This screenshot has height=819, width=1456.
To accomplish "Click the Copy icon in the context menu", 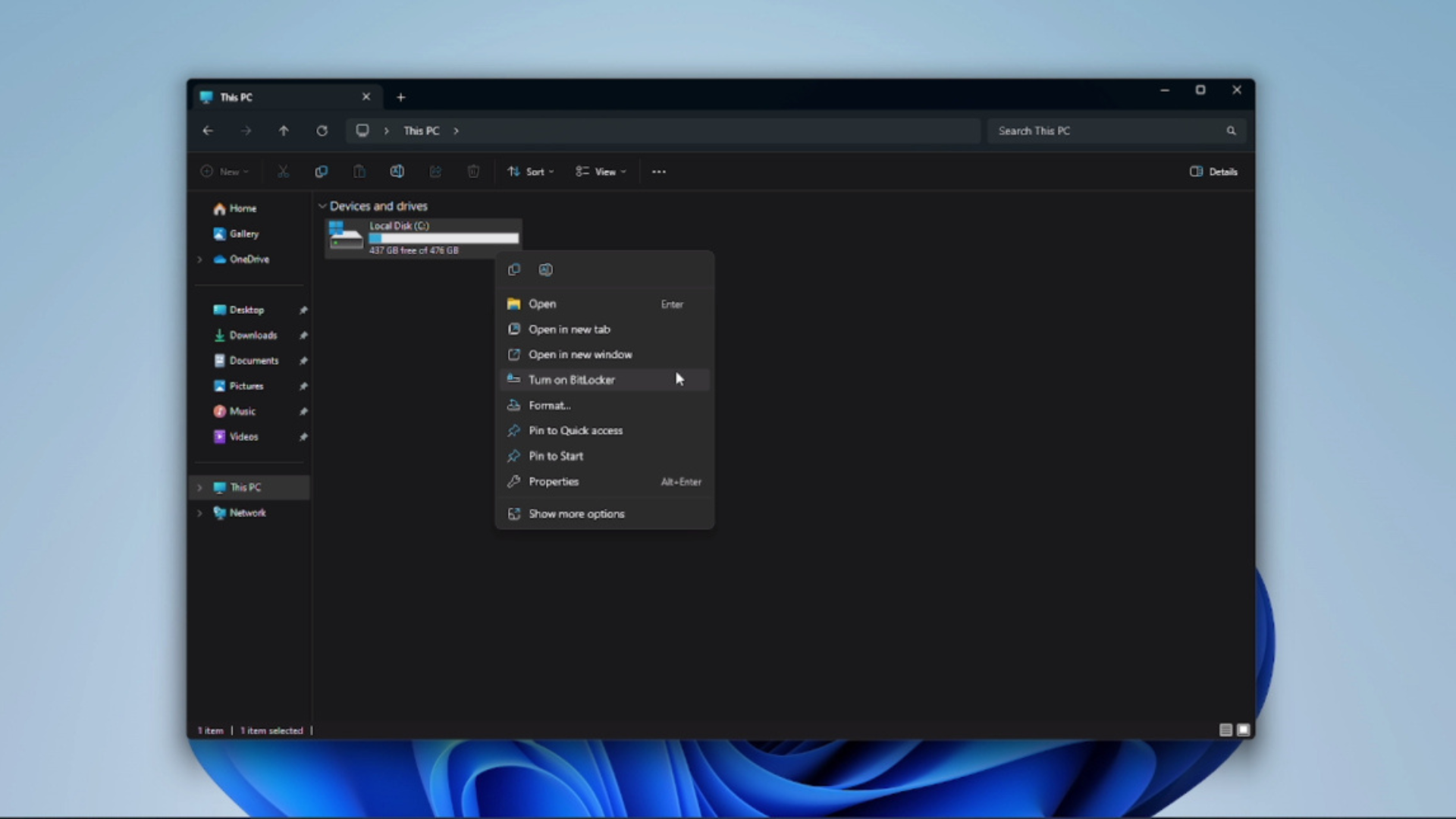I will (514, 269).
